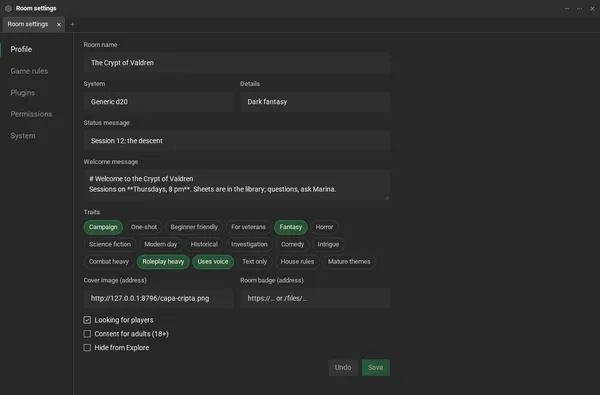Save the room settings
600x395 pixels.
376,367
